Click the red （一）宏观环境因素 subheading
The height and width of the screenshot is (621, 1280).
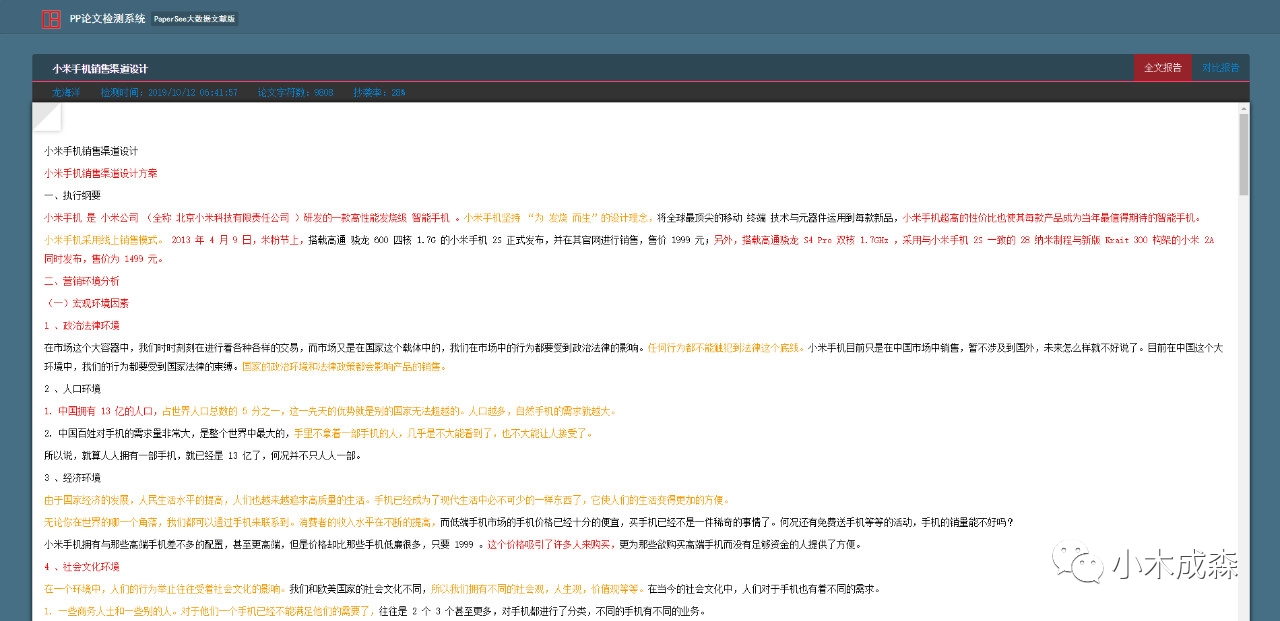(x=86, y=303)
